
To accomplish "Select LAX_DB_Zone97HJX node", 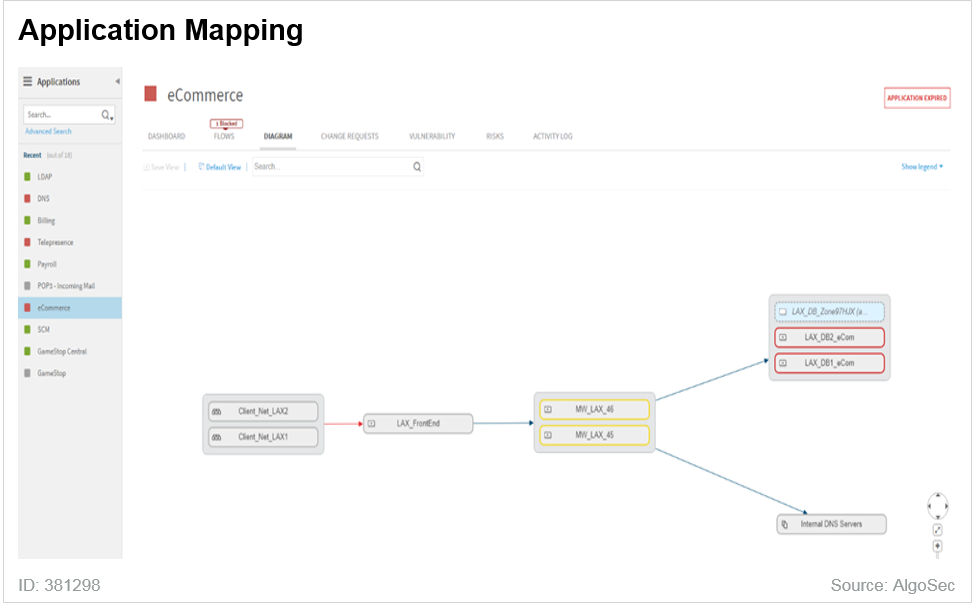I will [x=829, y=312].
